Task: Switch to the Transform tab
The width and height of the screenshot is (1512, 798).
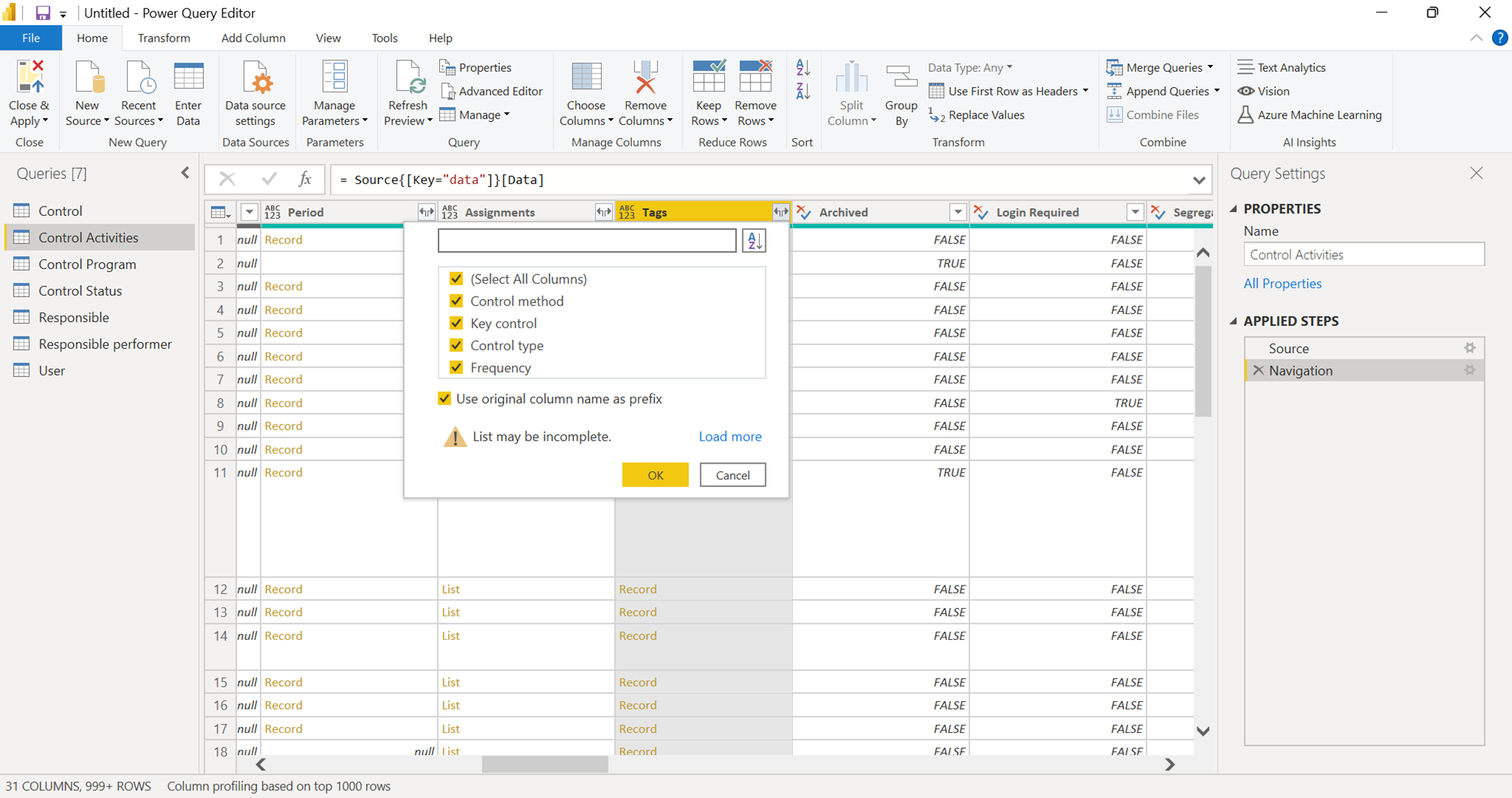Action: pos(164,38)
